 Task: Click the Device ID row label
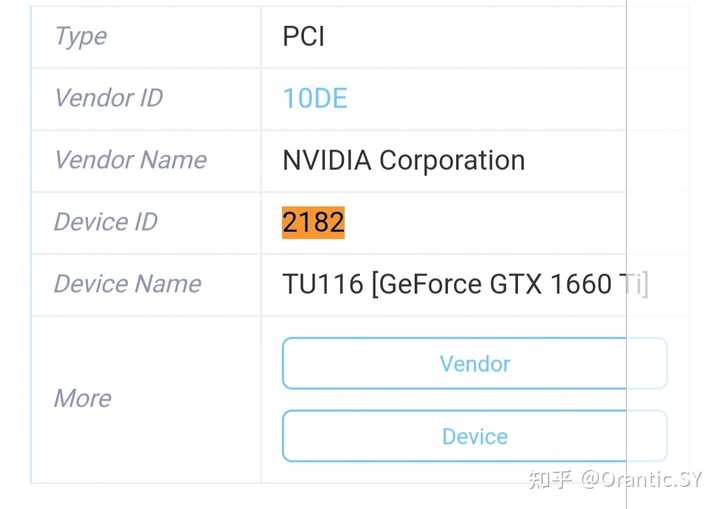106,222
